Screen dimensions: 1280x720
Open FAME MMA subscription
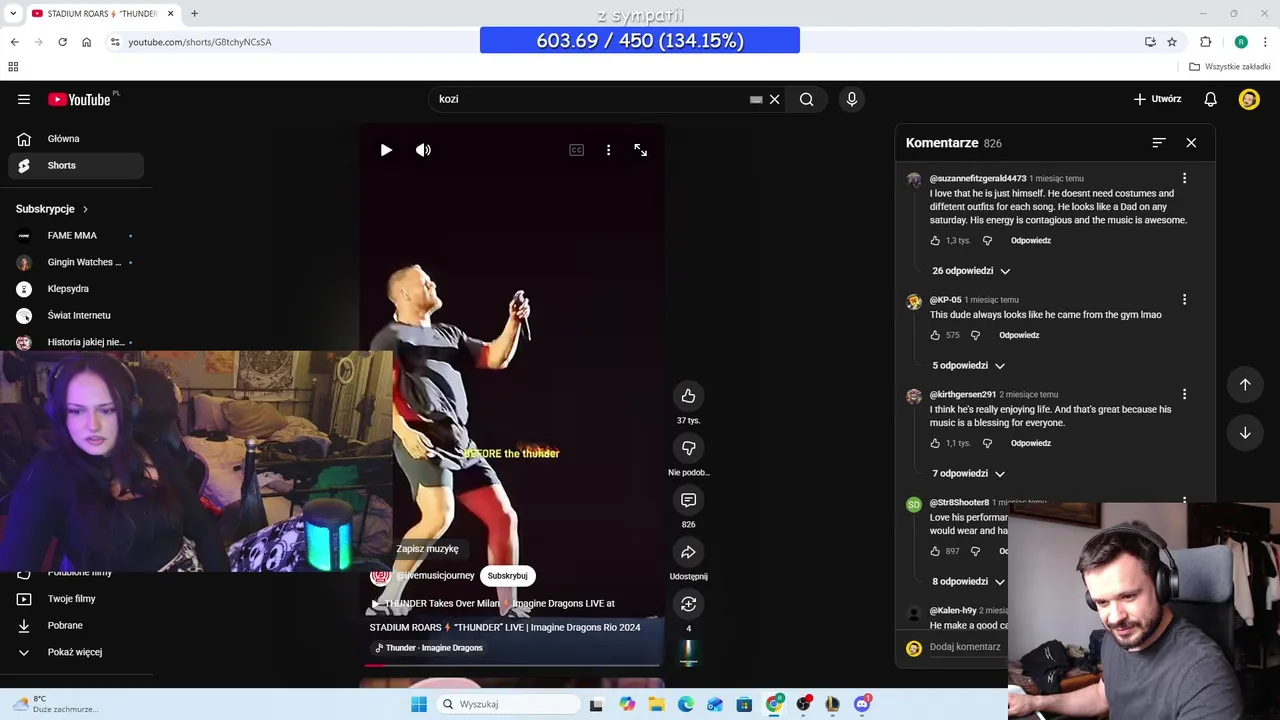(x=76, y=236)
